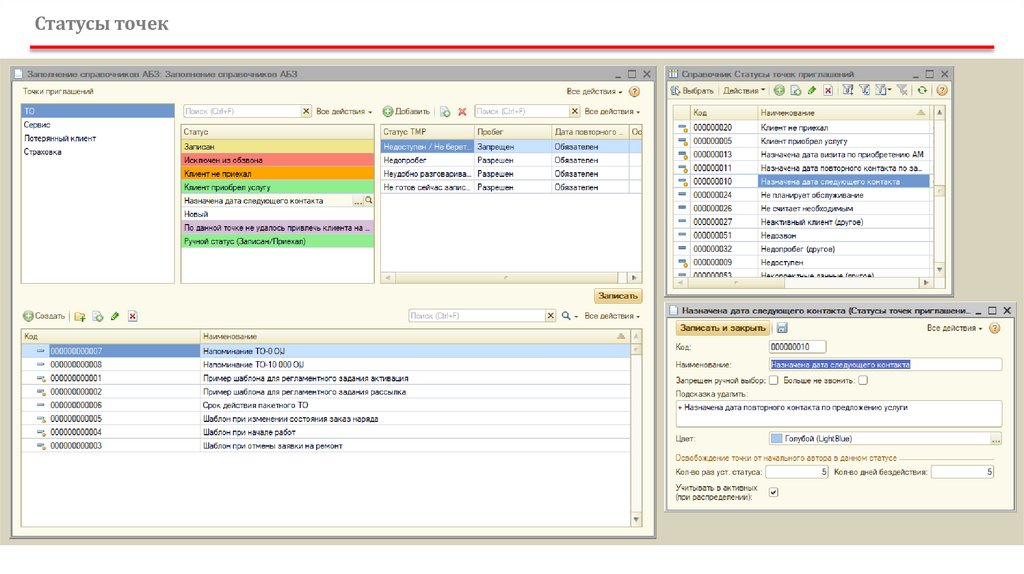Viewport: 1024px width, 574px height.
Task: Select the Сервис item in Точки приглашений
Action: tap(36, 125)
